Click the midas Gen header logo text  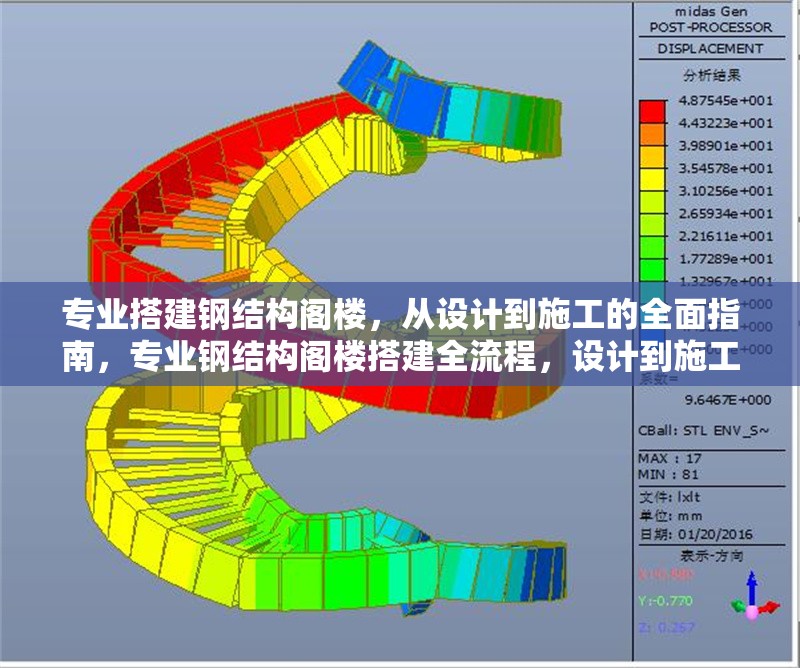tap(712, 10)
